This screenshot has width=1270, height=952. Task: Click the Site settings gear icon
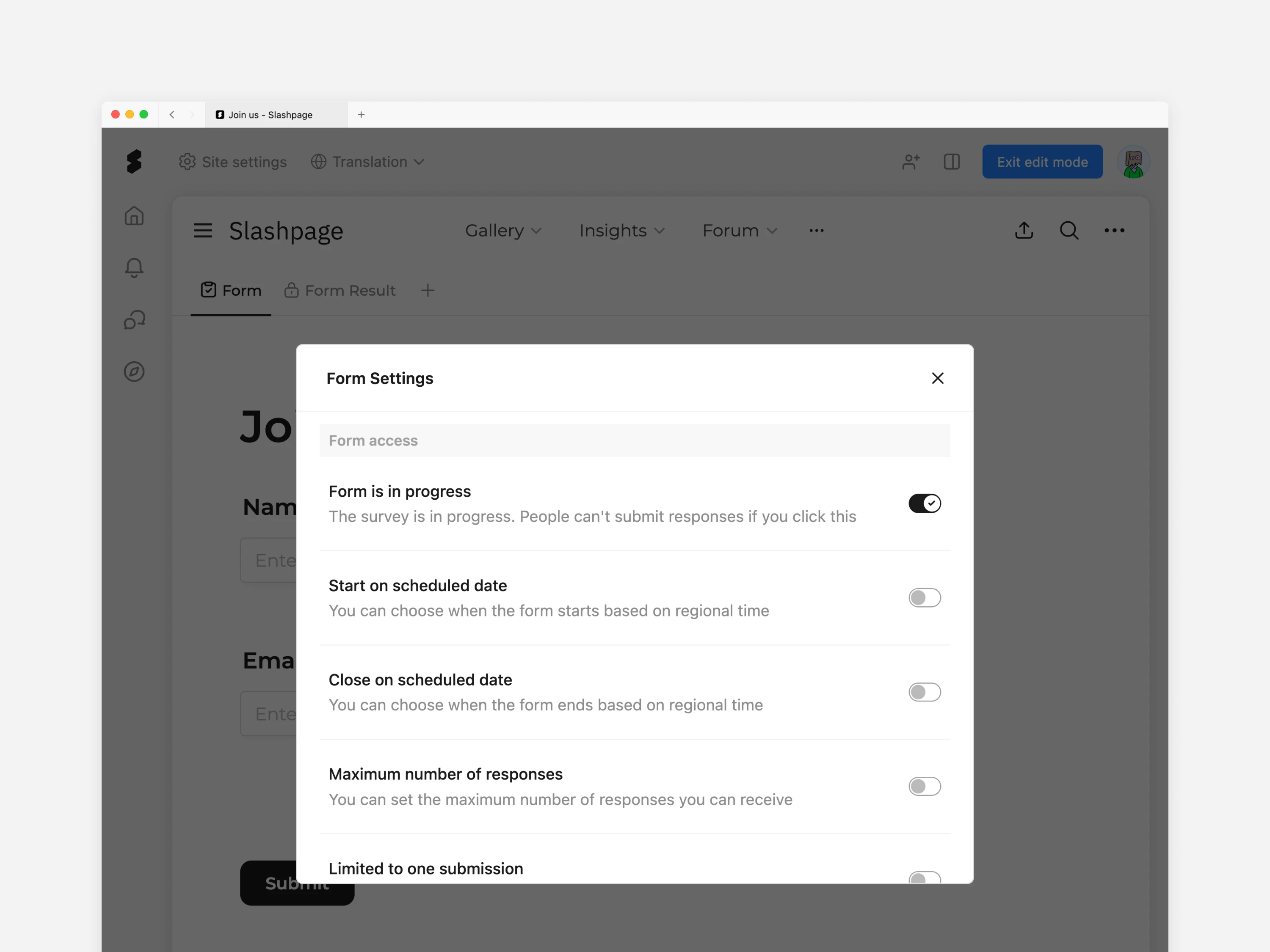187,162
